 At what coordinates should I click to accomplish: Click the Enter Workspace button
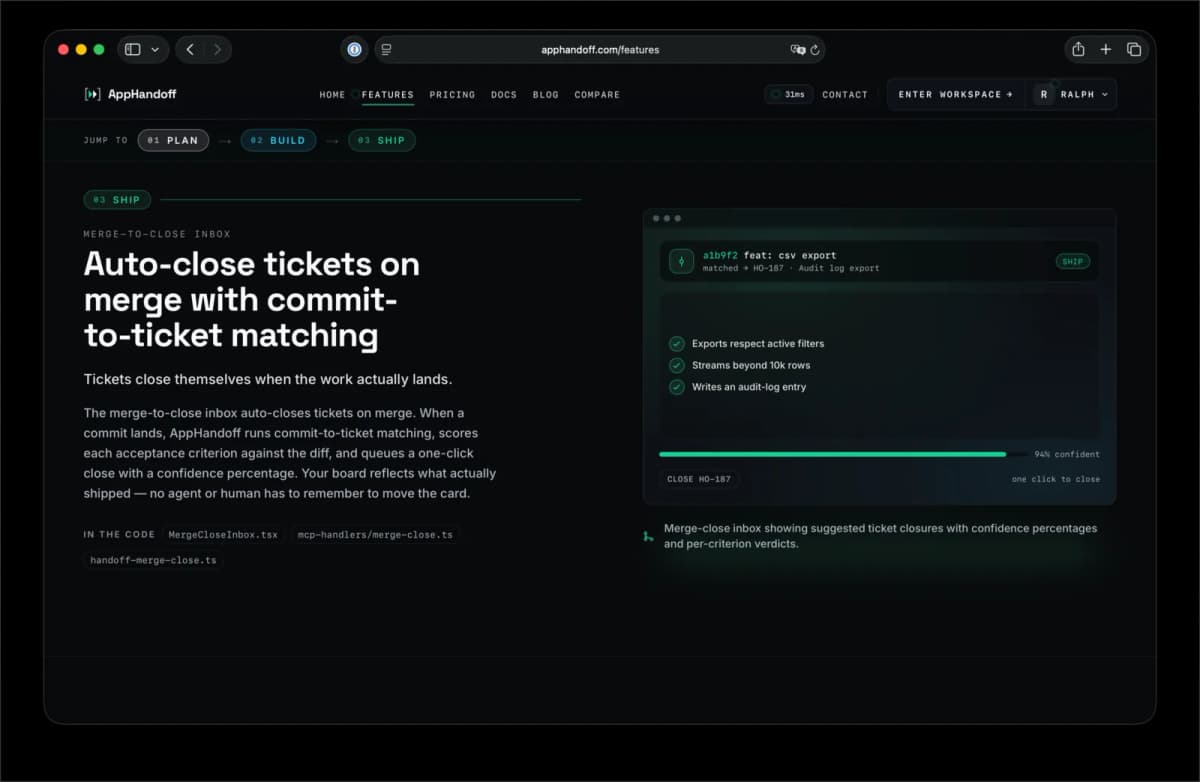click(955, 94)
